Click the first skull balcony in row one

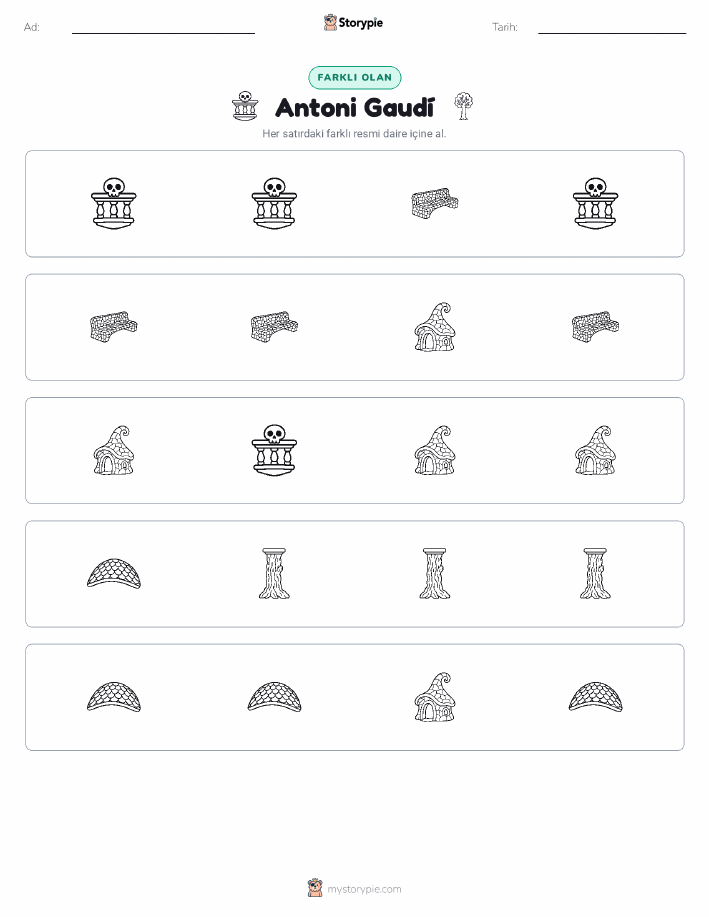click(x=114, y=204)
